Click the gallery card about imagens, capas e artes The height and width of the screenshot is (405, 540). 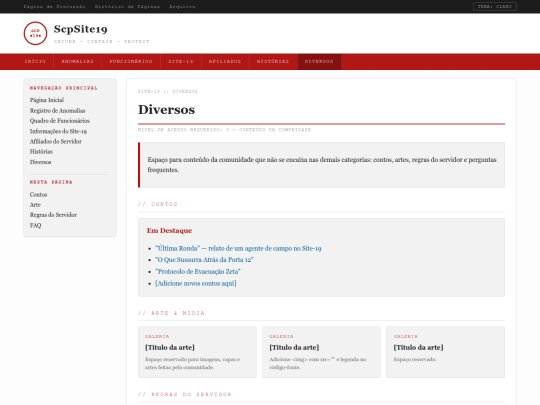tap(197, 352)
